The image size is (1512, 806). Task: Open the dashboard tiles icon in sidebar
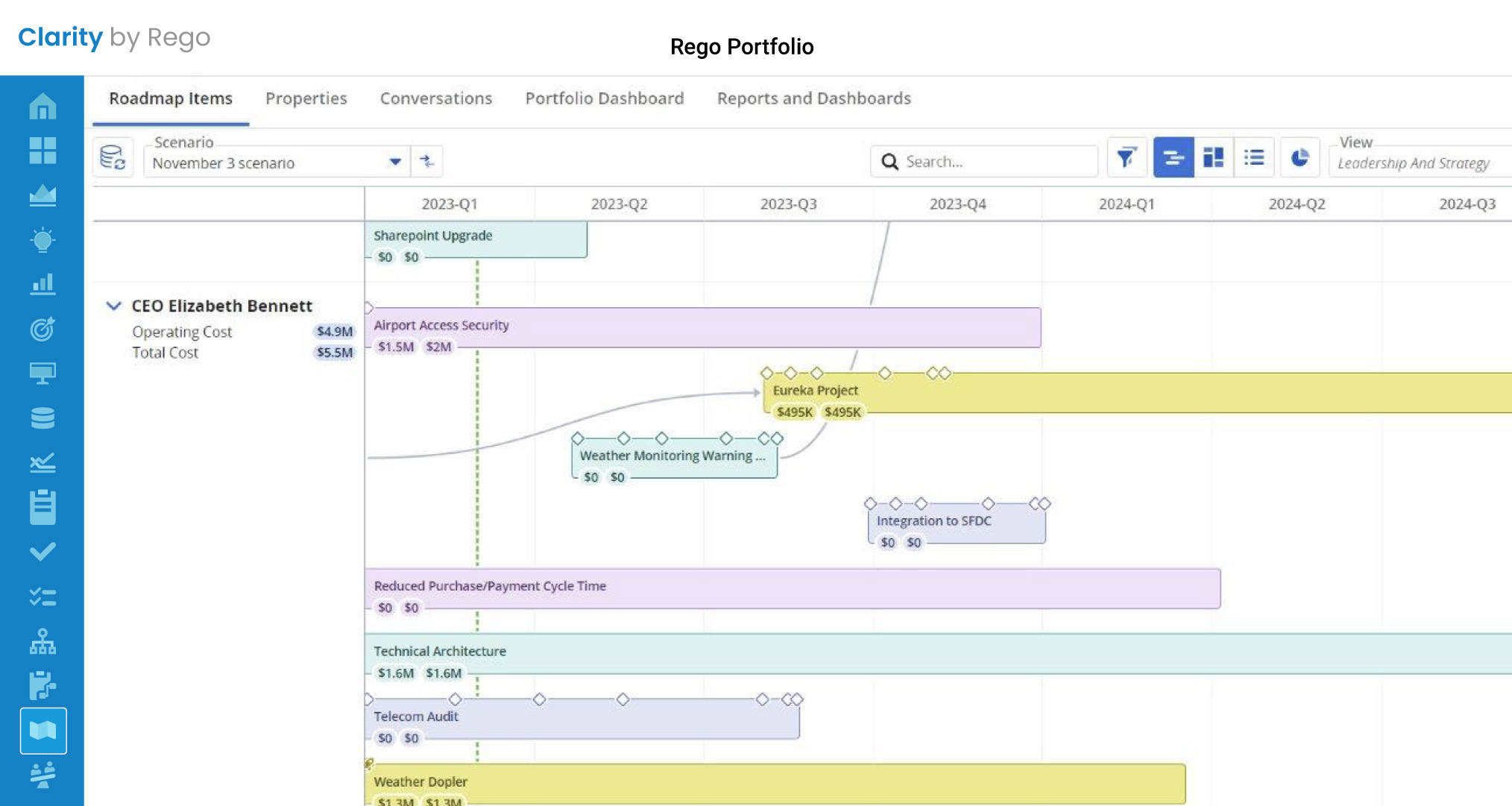42,151
